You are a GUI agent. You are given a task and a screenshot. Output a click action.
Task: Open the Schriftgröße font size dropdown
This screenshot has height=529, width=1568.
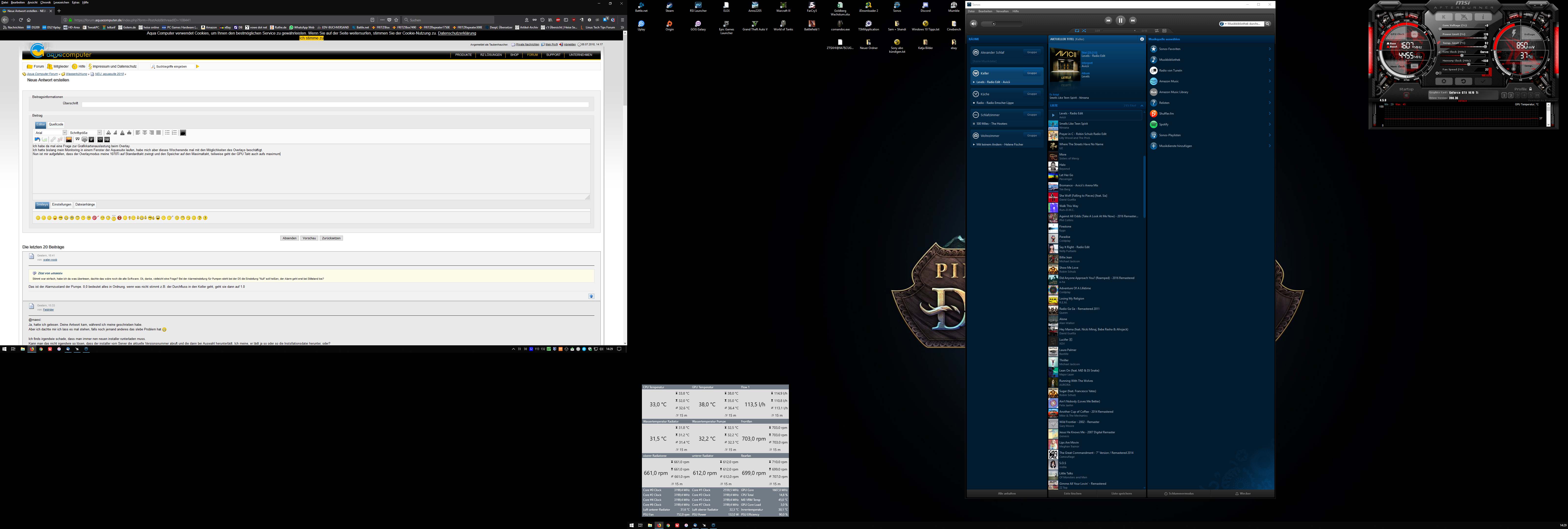click(x=99, y=133)
